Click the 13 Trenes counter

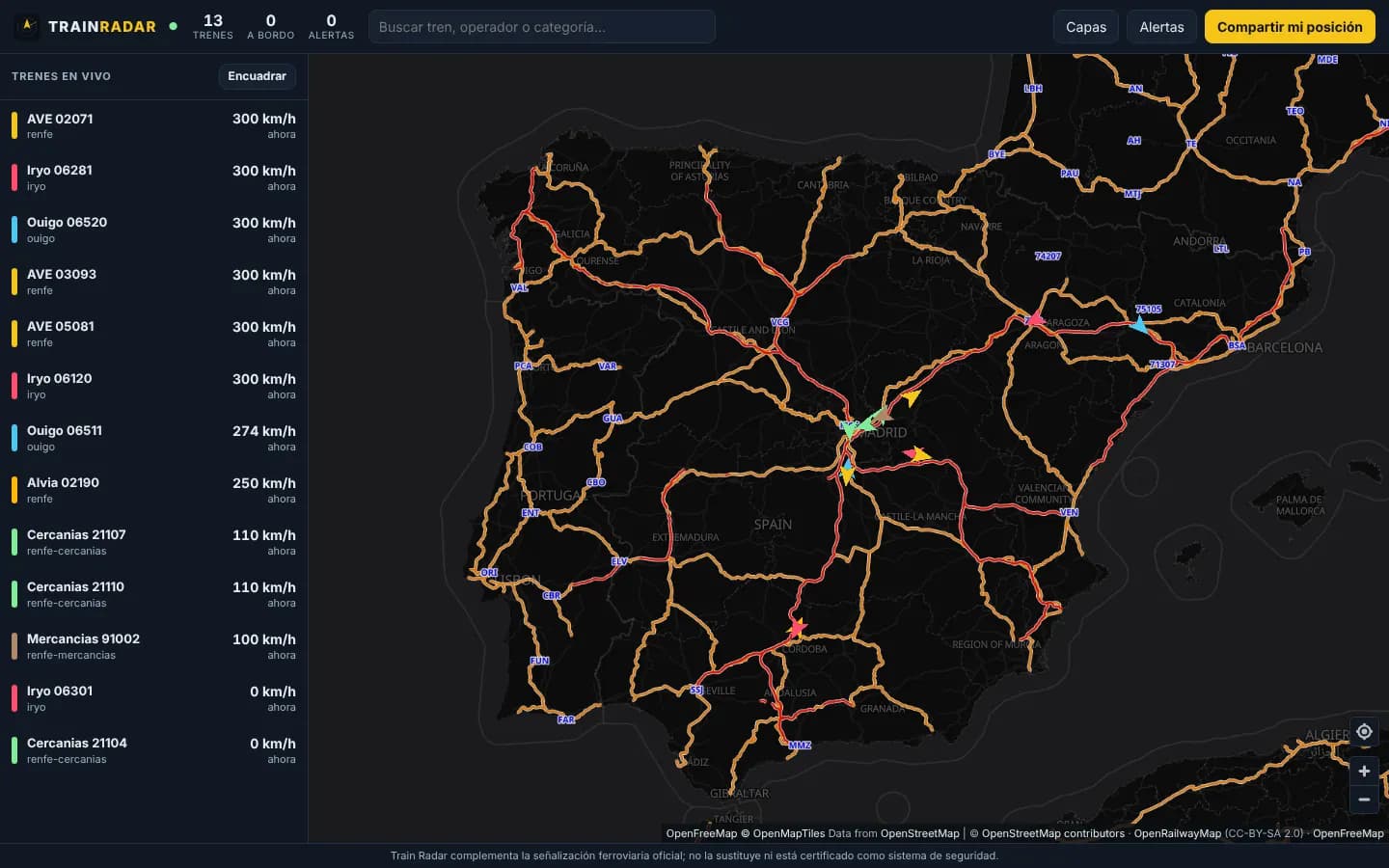click(x=213, y=27)
